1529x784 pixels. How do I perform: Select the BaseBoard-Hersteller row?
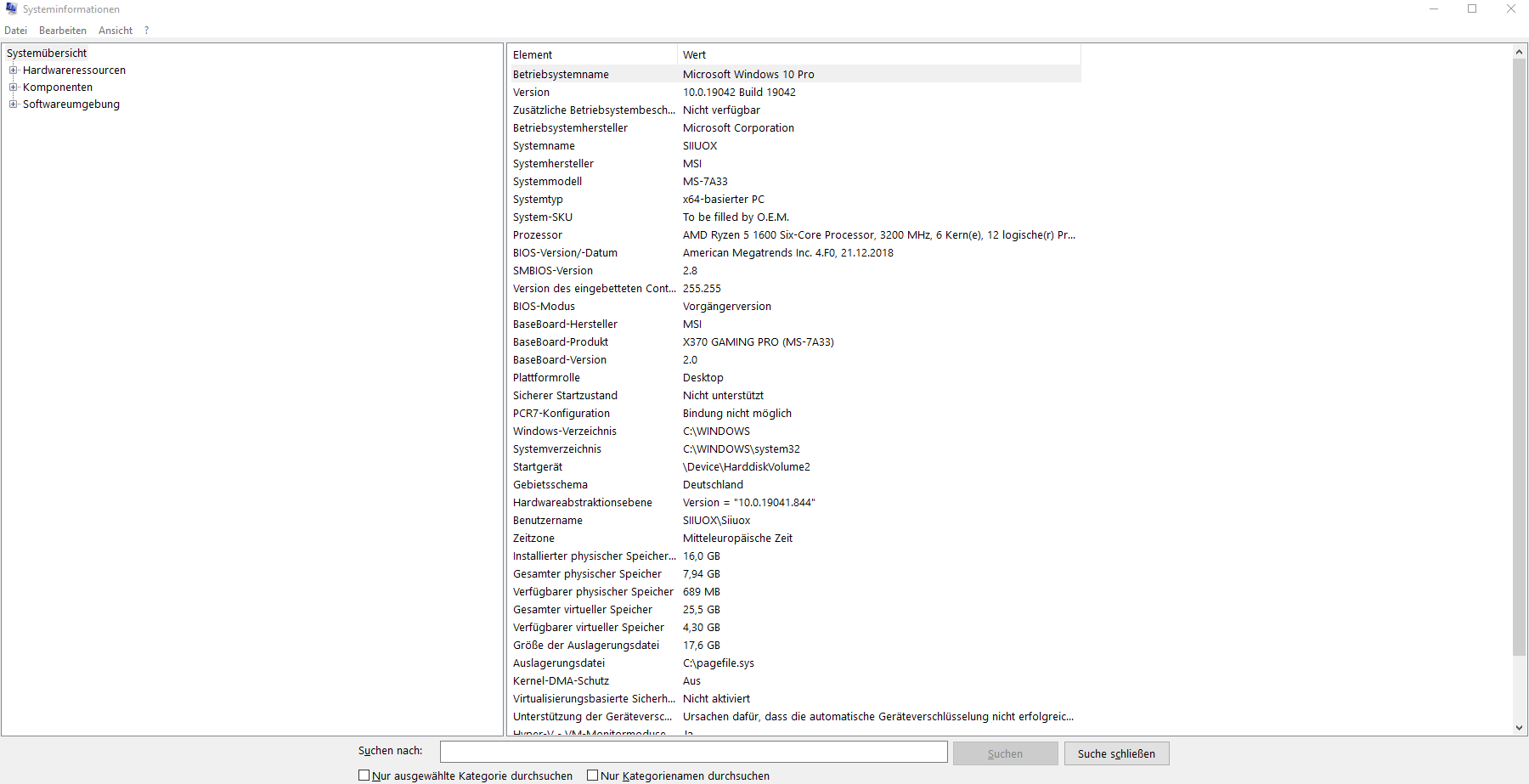tap(794, 324)
